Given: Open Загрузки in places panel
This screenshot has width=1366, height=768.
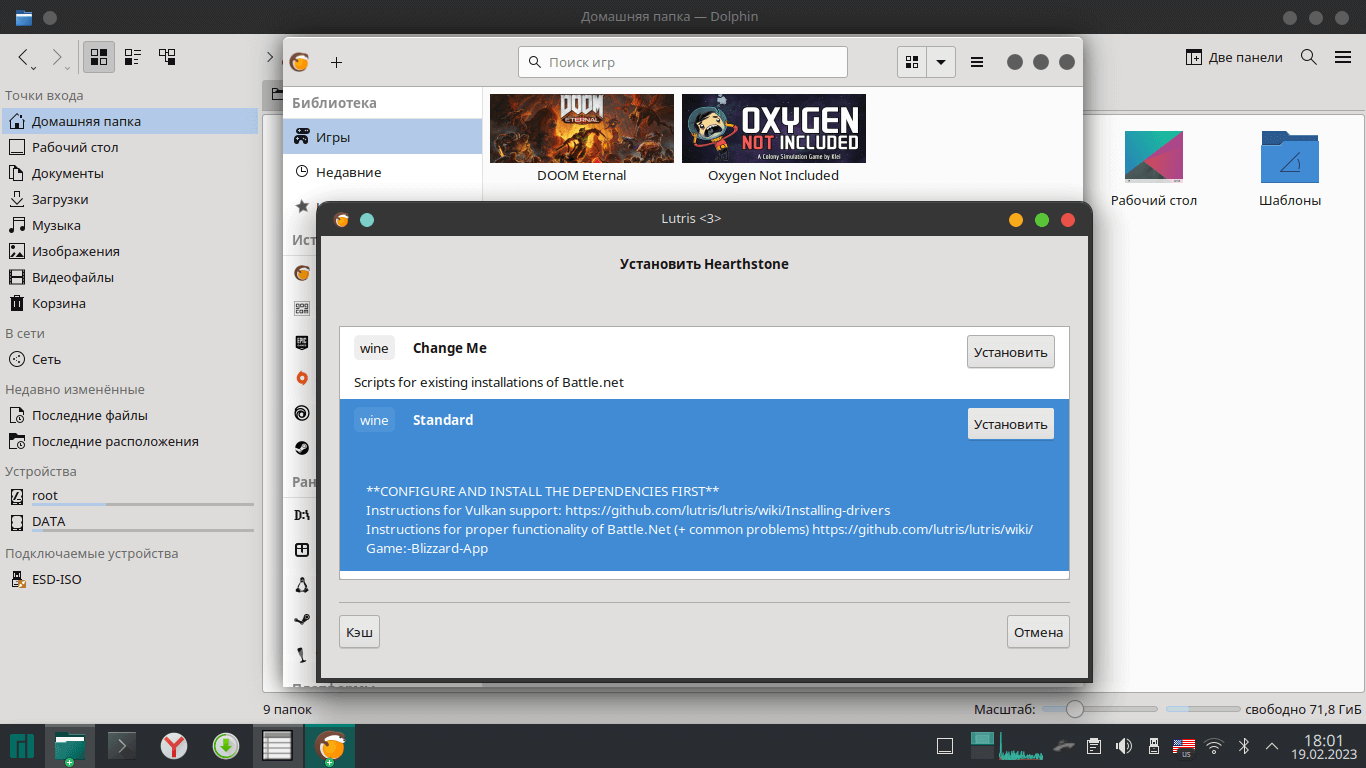Looking at the screenshot, I should coord(130,199).
